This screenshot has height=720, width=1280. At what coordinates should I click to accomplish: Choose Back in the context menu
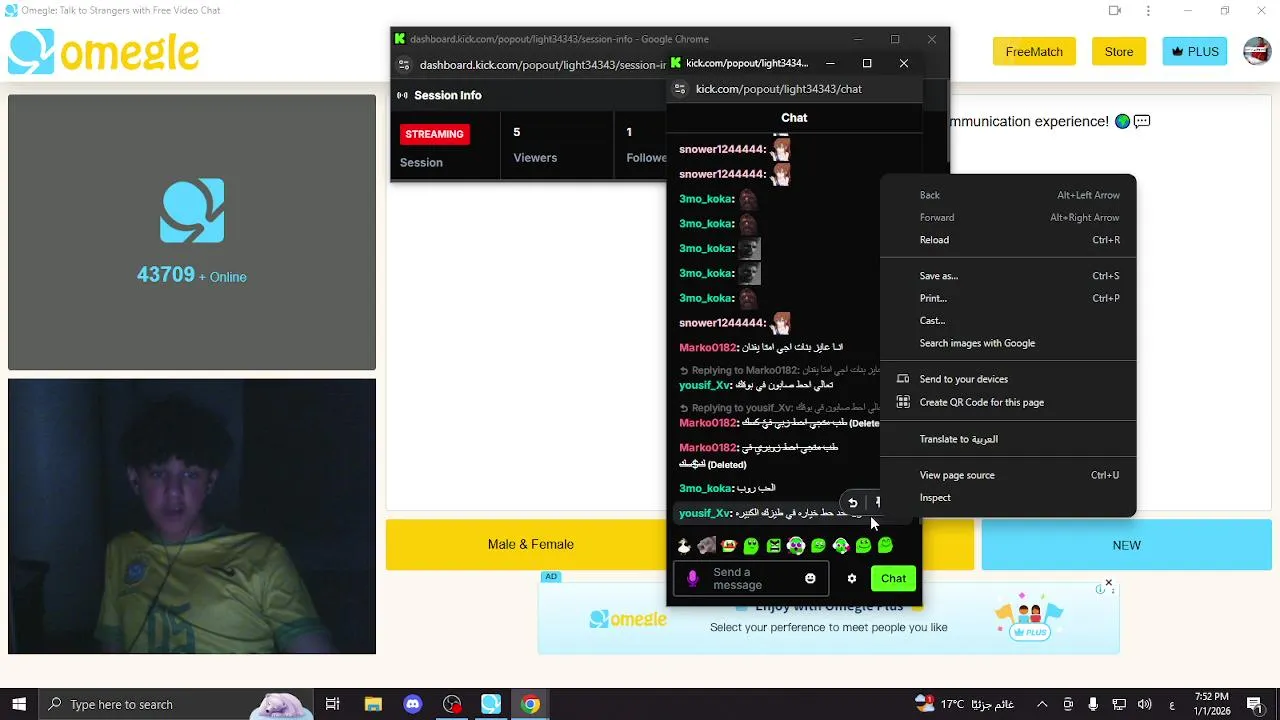coord(930,195)
